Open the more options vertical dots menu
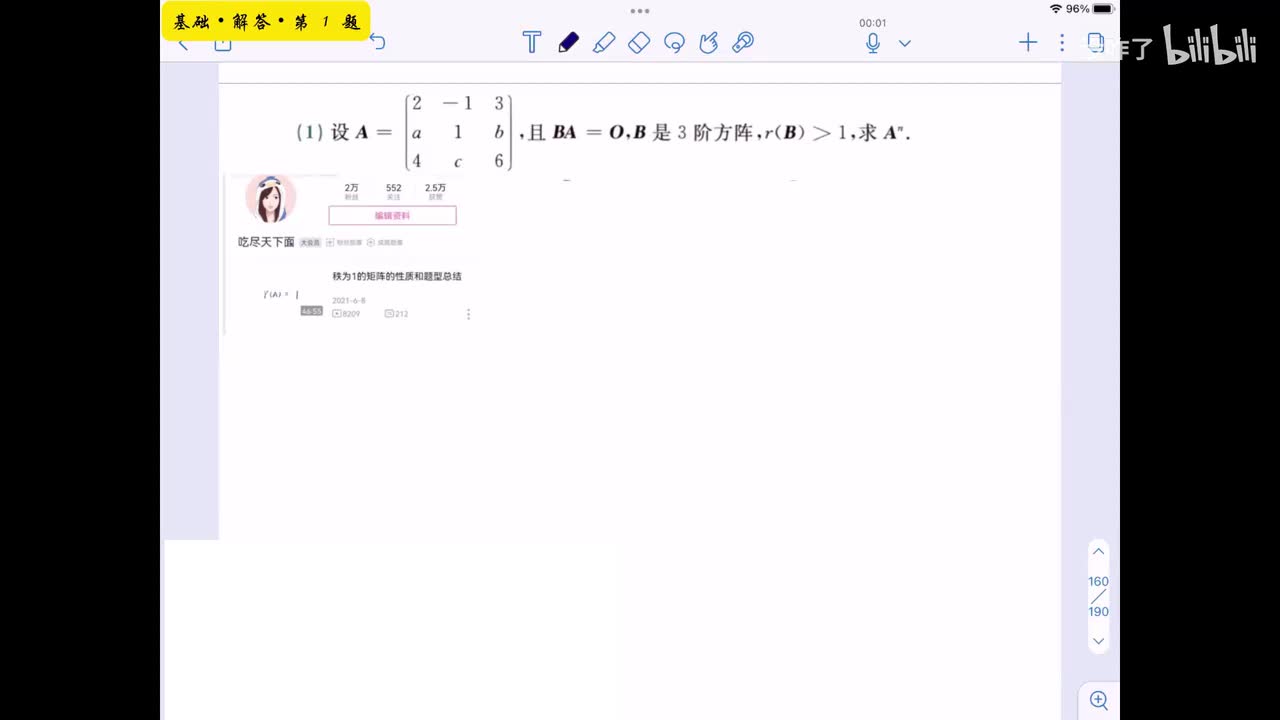Image resolution: width=1280 pixels, height=720 pixels. coord(1062,42)
